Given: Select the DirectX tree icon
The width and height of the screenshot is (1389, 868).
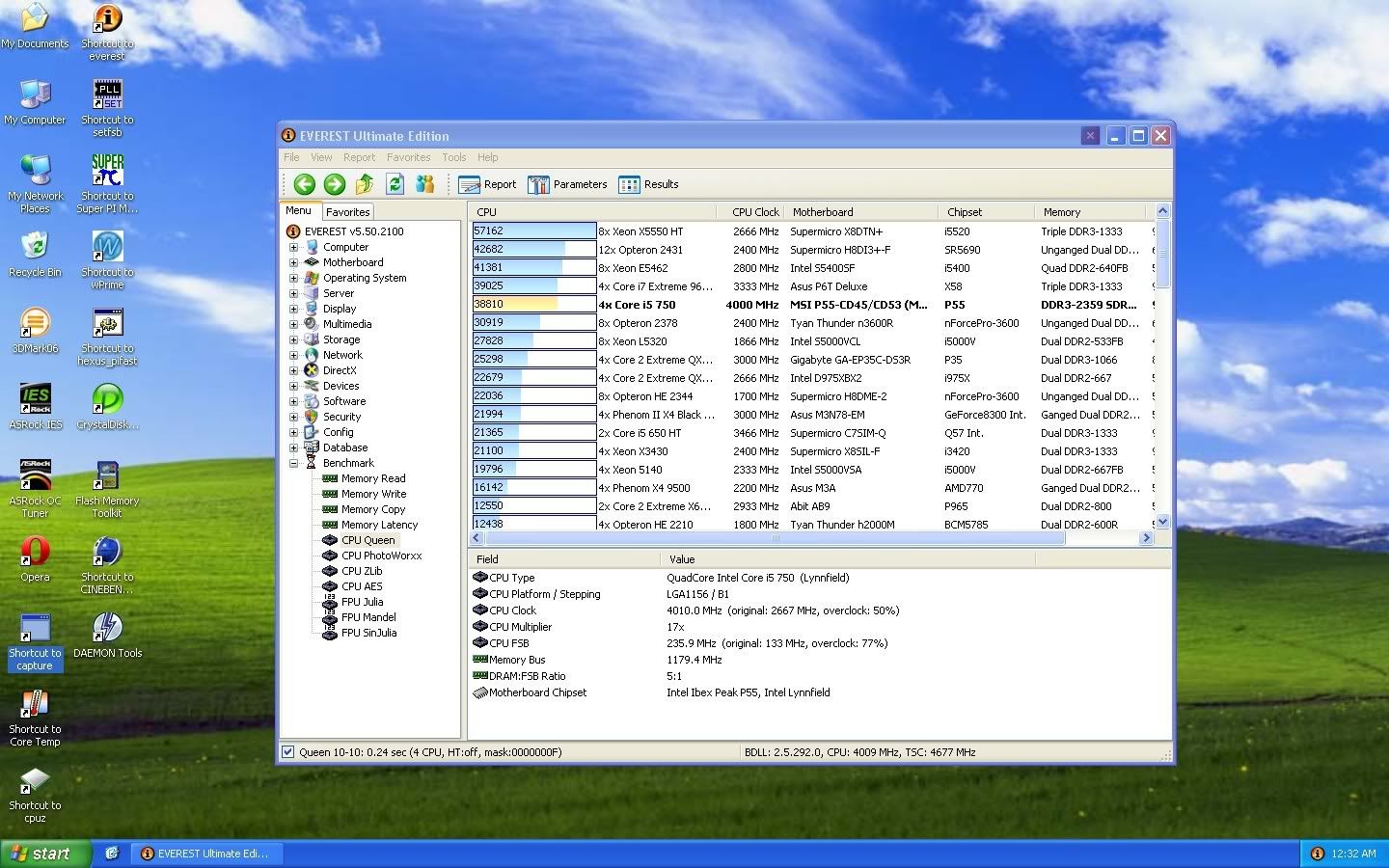Looking at the screenshot, I should point(312,370).
